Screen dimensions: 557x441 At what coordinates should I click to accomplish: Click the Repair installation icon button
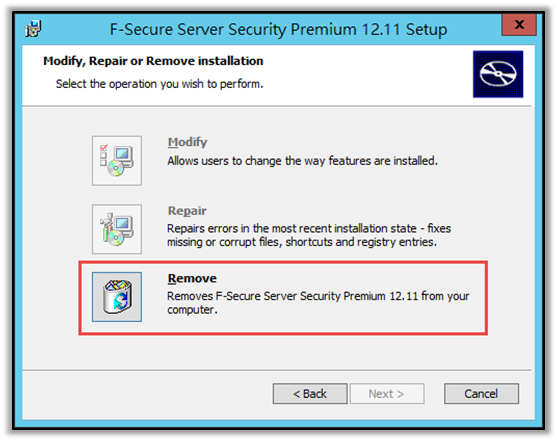click(117, 229)
